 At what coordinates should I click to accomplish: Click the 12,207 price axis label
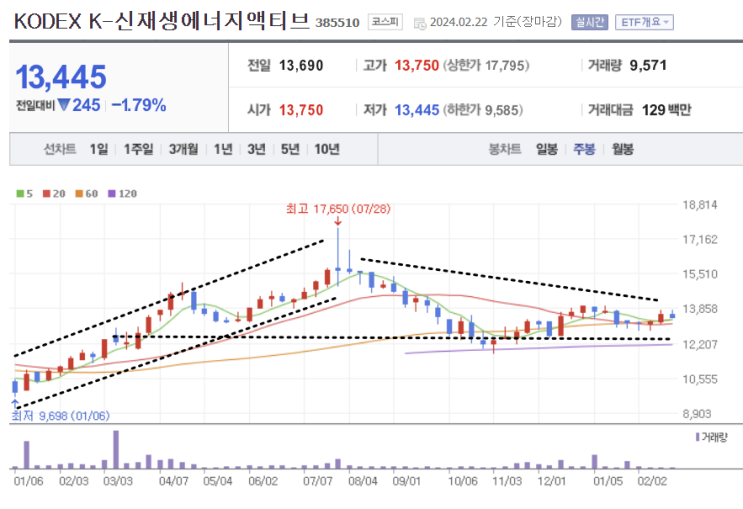[x=700, y=344]
